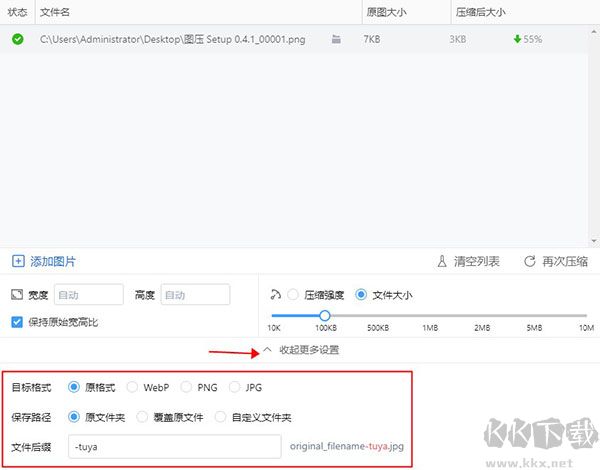Click the add image plus icon
Image resolution: width=600 pixels, height=470 pixels.
(18, 262)
